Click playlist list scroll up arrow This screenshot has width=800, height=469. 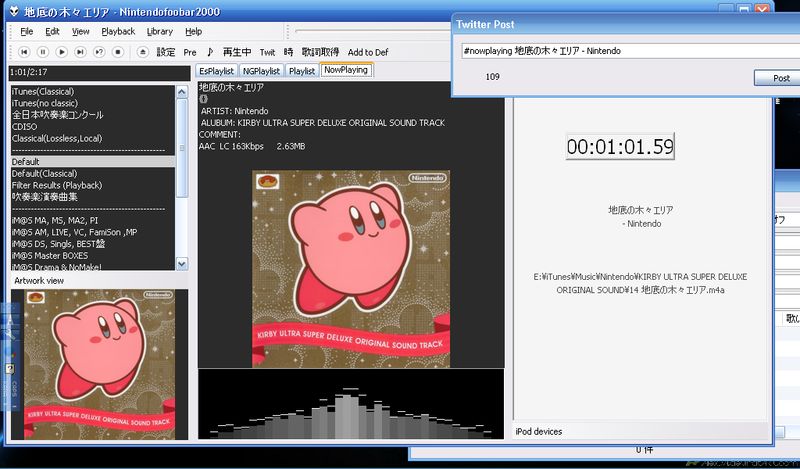[x=182, y=92]
